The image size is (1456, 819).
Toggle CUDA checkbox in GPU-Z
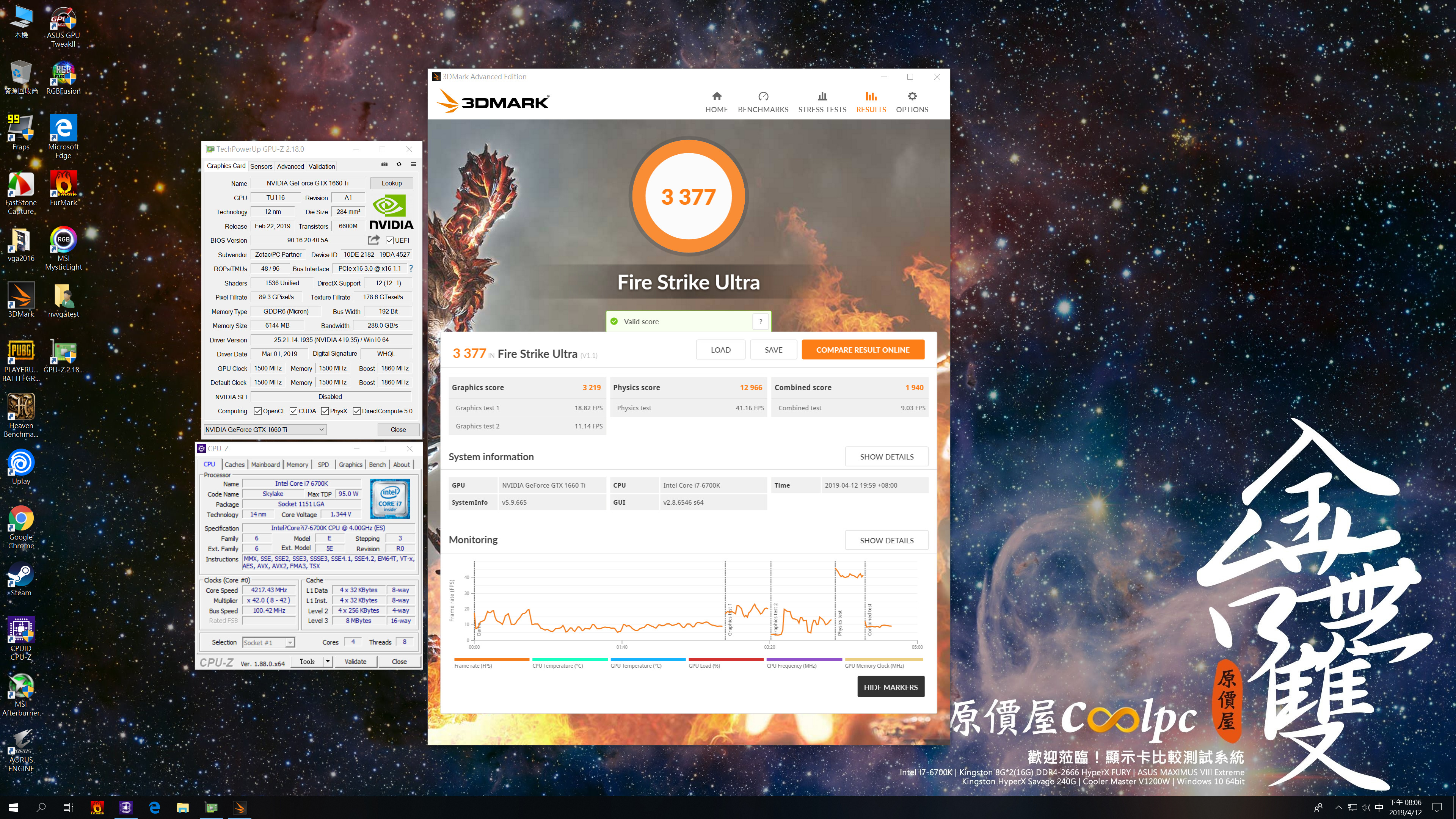tap(293, 411)
